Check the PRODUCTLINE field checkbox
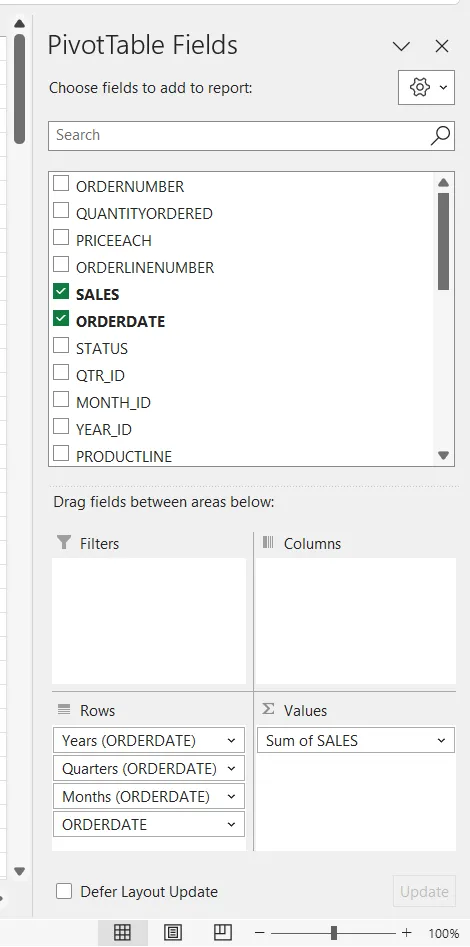The image size is (470, 947). [x=61, y=453]
